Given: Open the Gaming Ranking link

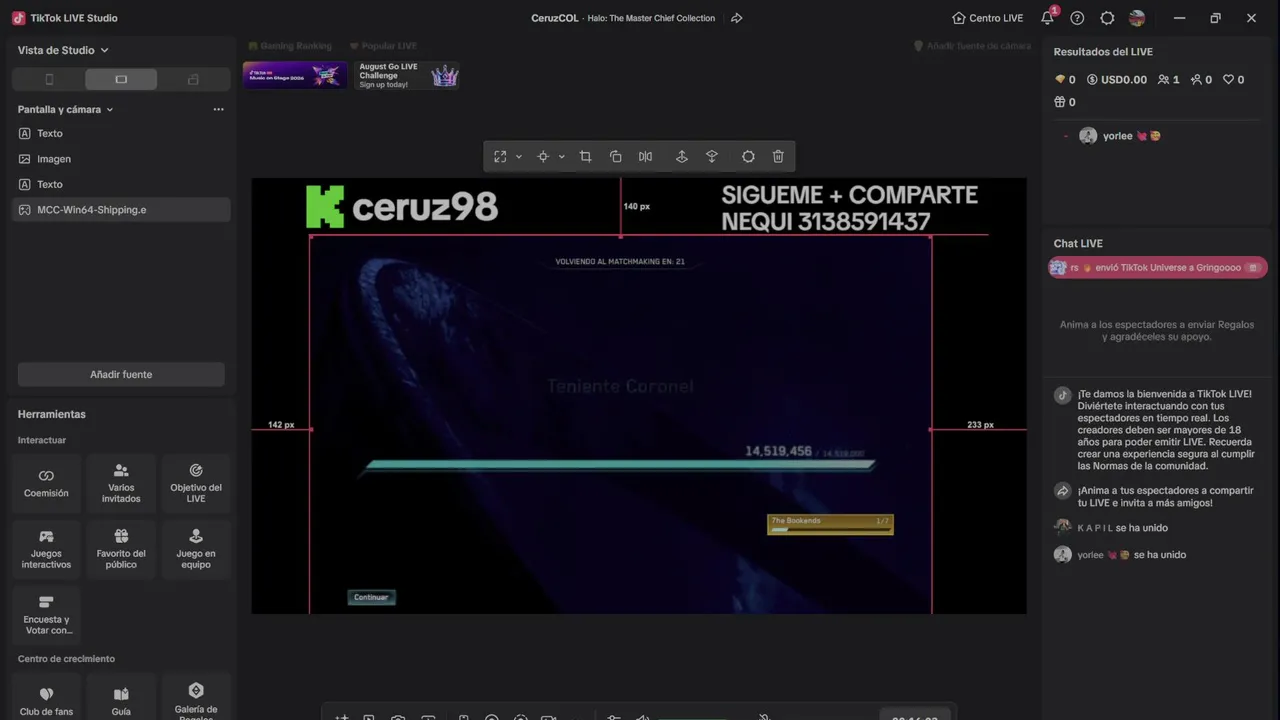Looking at the screenshot, I should [289, 46].
